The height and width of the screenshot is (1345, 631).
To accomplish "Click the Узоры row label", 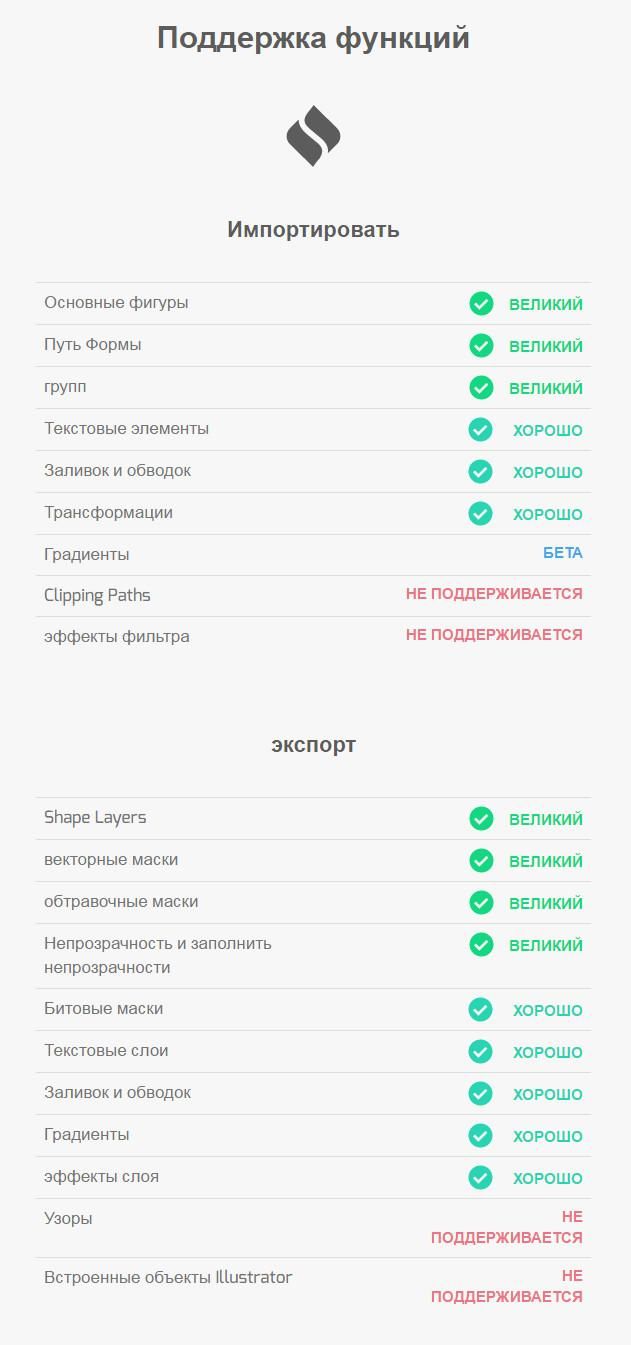I will pos(68,1218).
